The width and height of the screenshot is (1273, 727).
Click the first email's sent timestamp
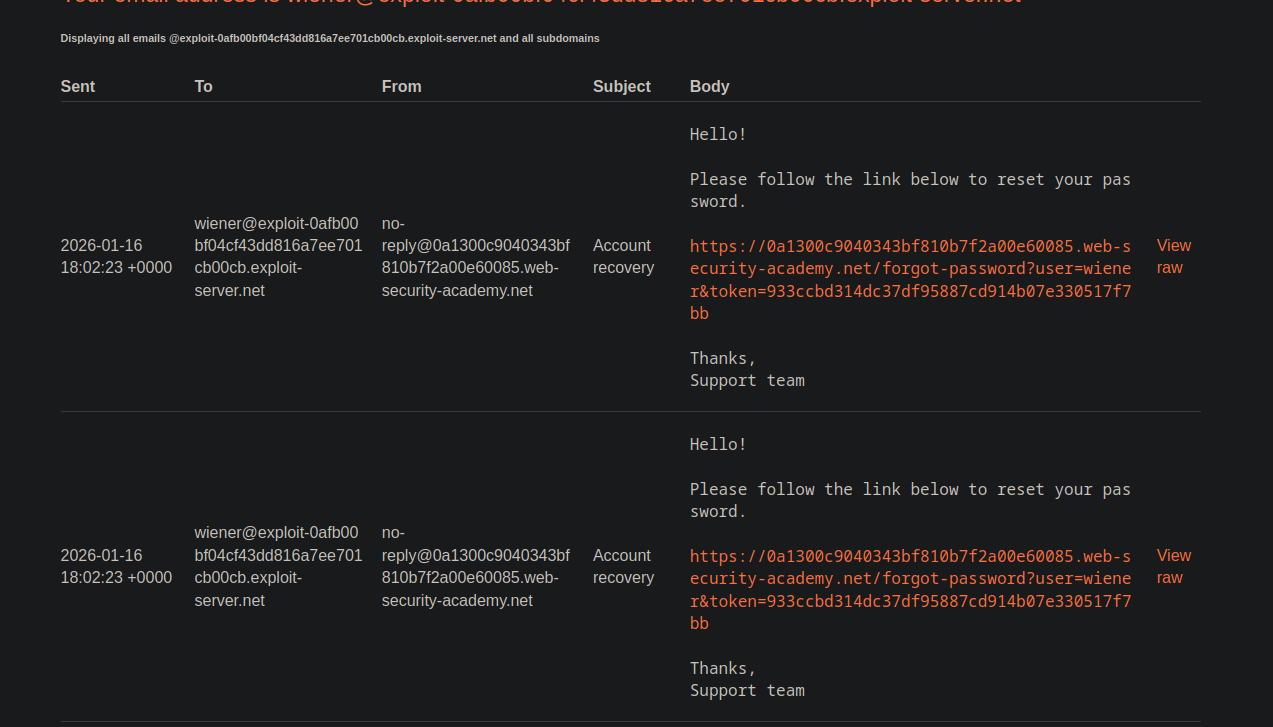pyautogui.click(x=116, y=256)
